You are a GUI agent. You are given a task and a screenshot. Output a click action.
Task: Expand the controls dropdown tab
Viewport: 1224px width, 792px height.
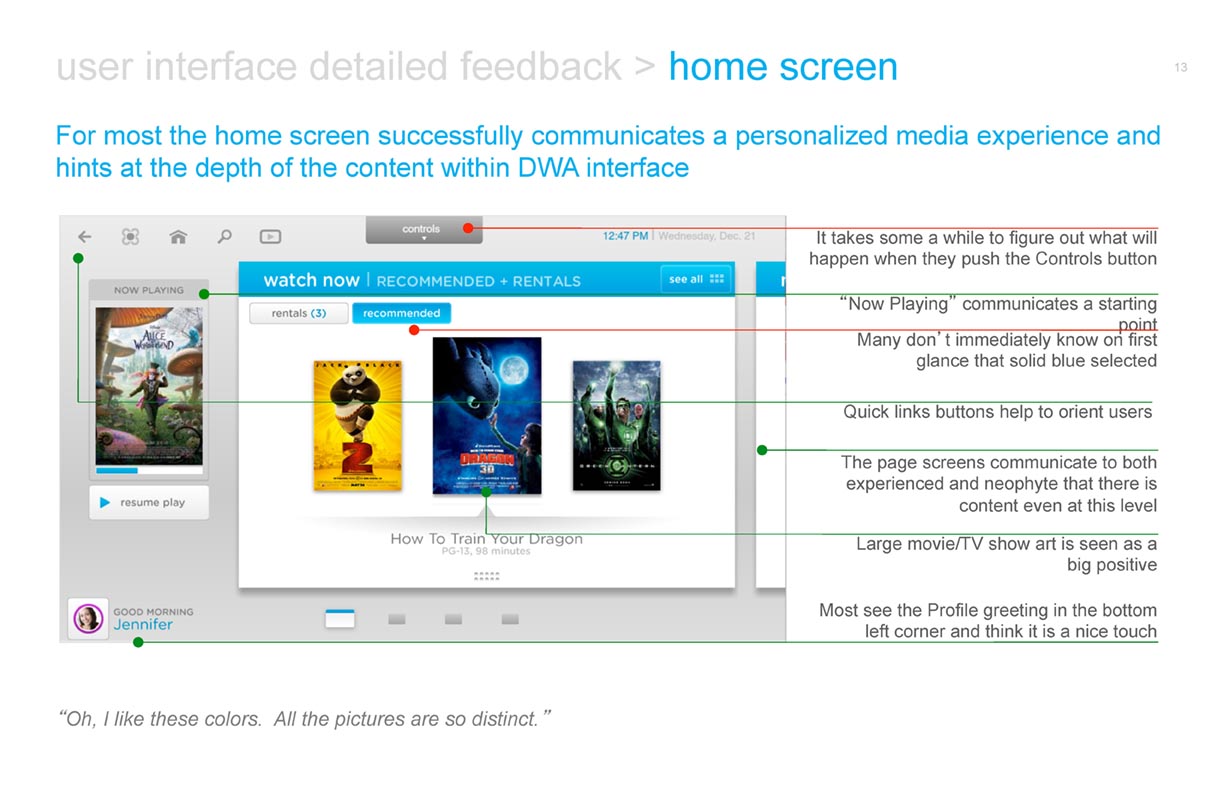pos(423,231)
